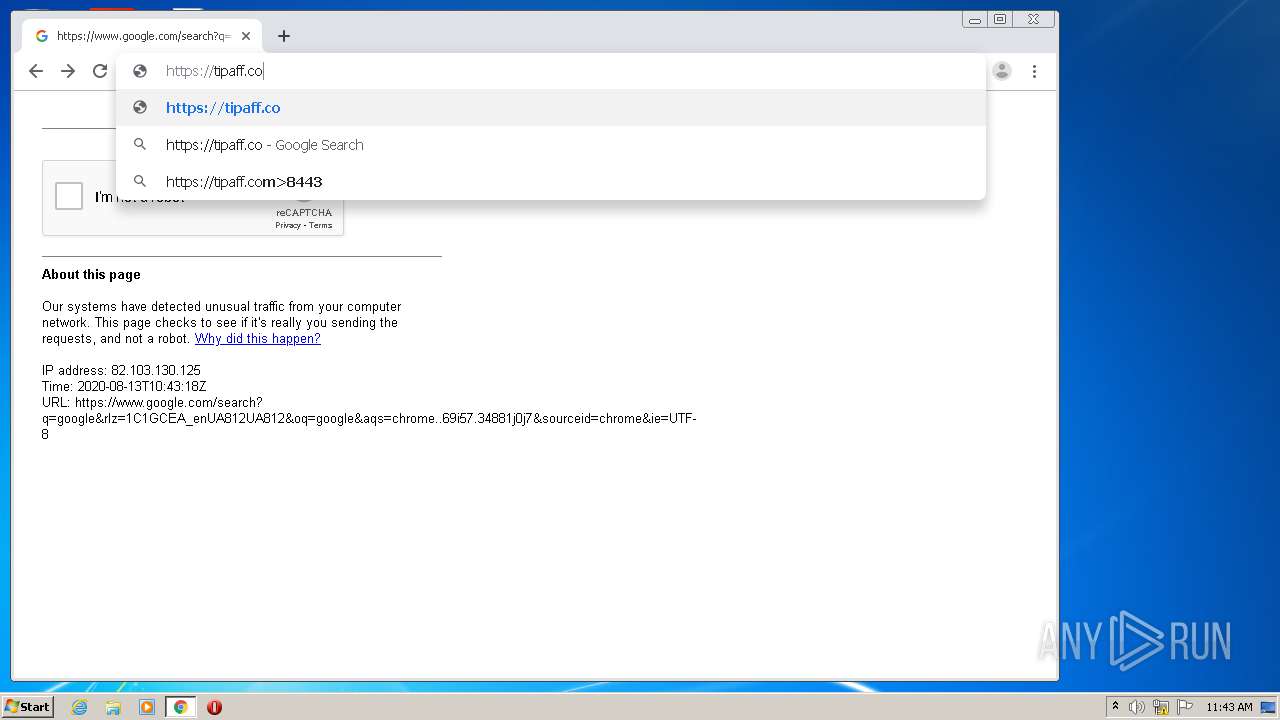
Task: Reload the page with the refresh icon
Action: pos(100,71)
